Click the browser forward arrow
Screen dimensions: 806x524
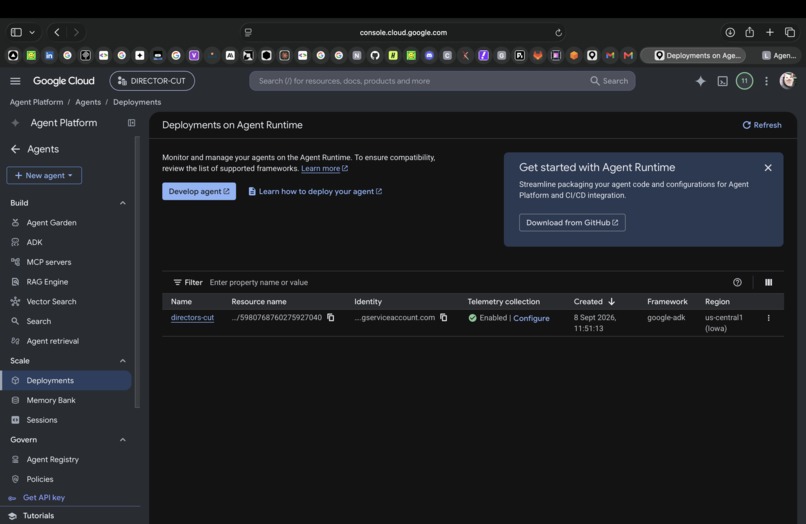(76, 32)
